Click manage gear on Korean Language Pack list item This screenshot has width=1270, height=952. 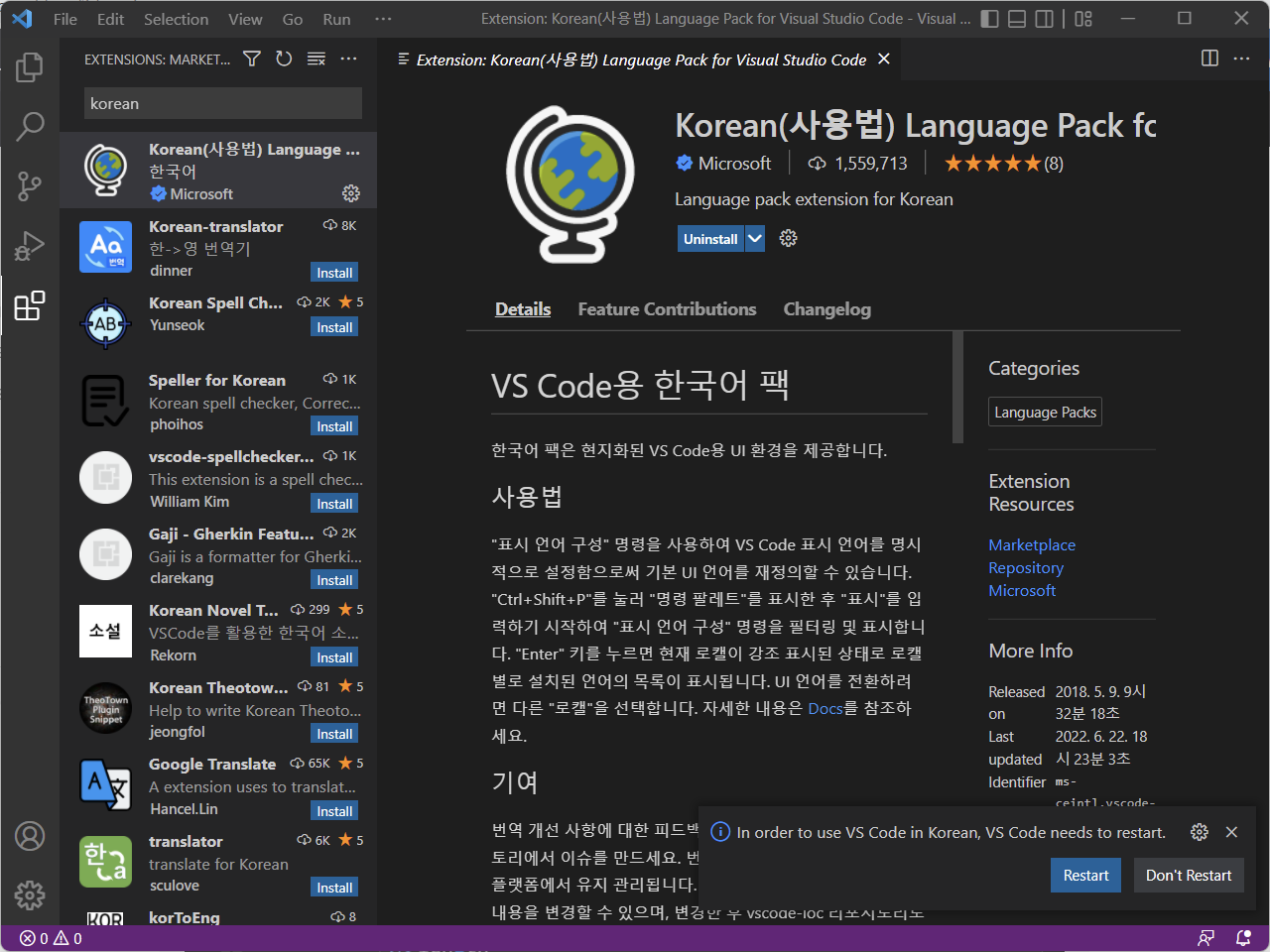click(x=351, y=193)
